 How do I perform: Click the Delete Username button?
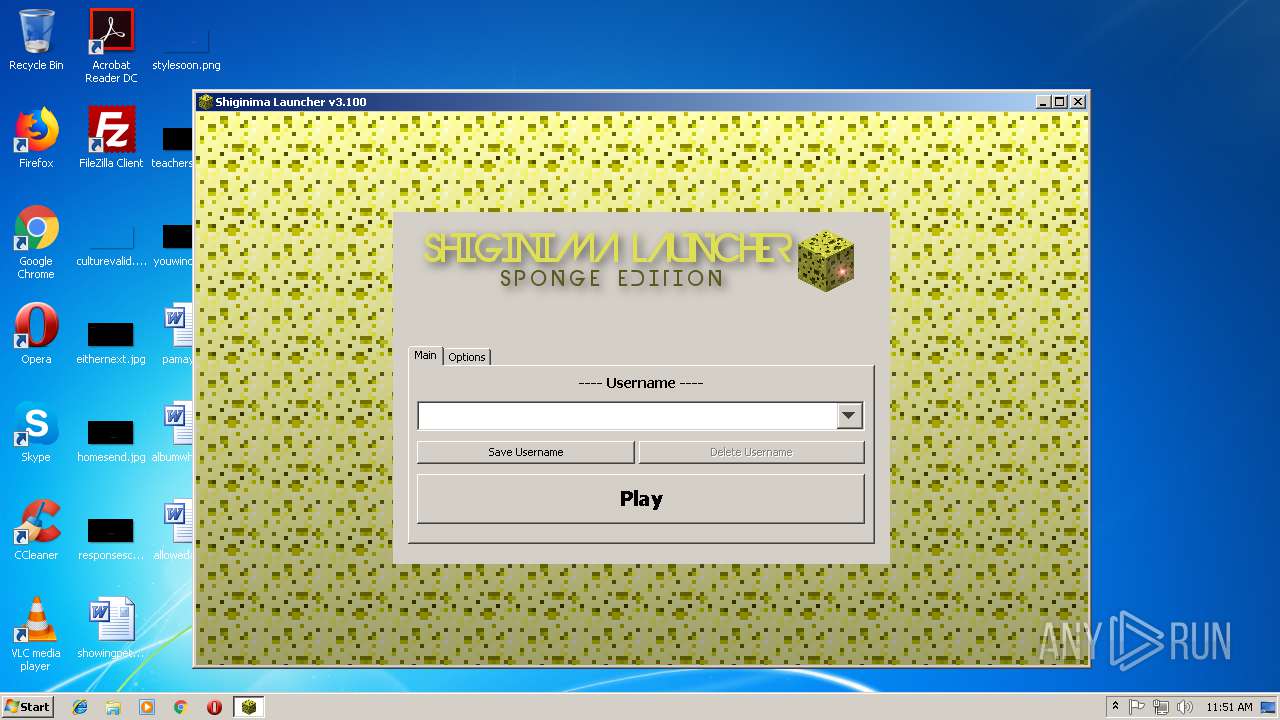(751, 452)
